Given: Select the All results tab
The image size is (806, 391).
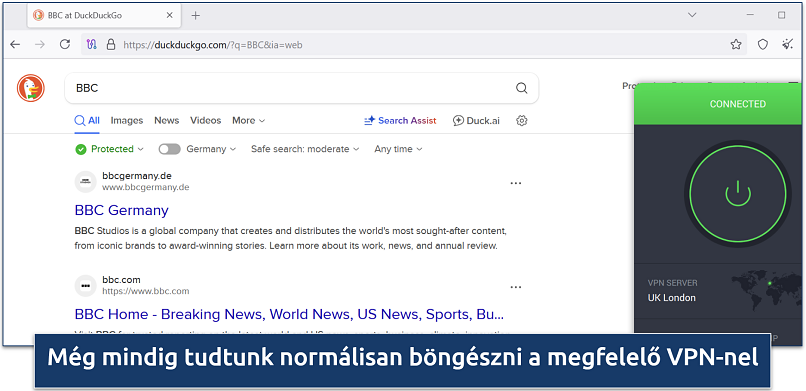Looking at the screenshot, I should (x=87, y=121).
